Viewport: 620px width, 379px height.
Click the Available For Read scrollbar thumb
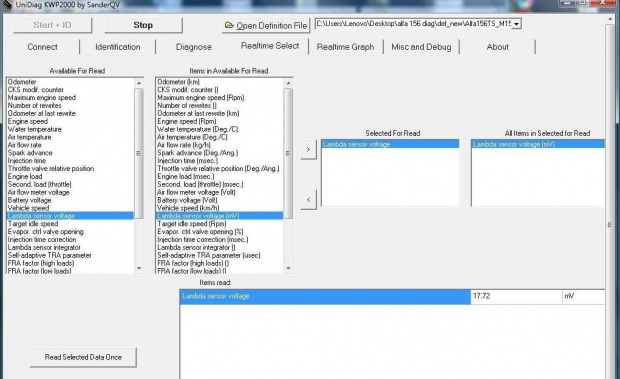[139, 153]
